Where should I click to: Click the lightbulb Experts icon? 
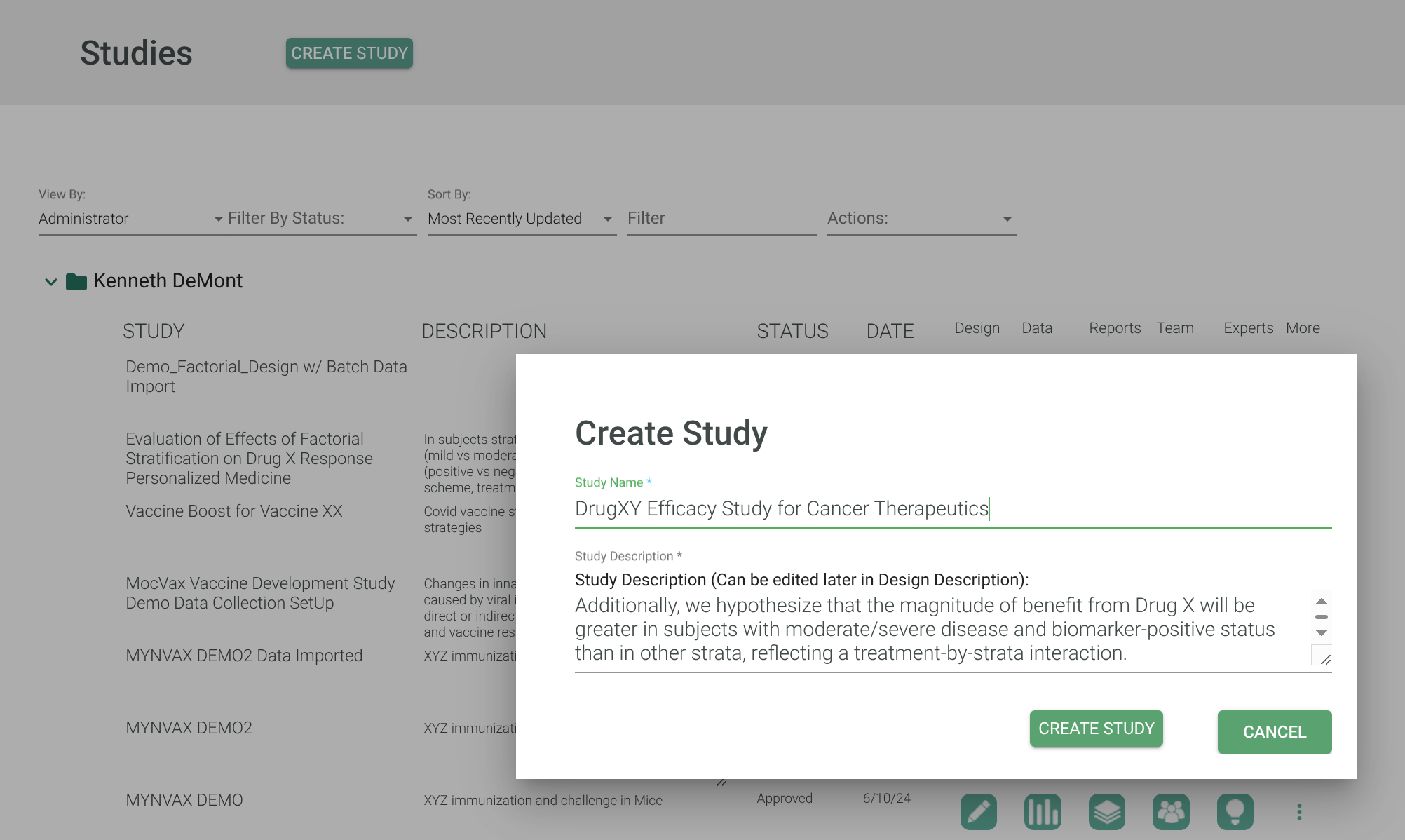click(1235, 812)
